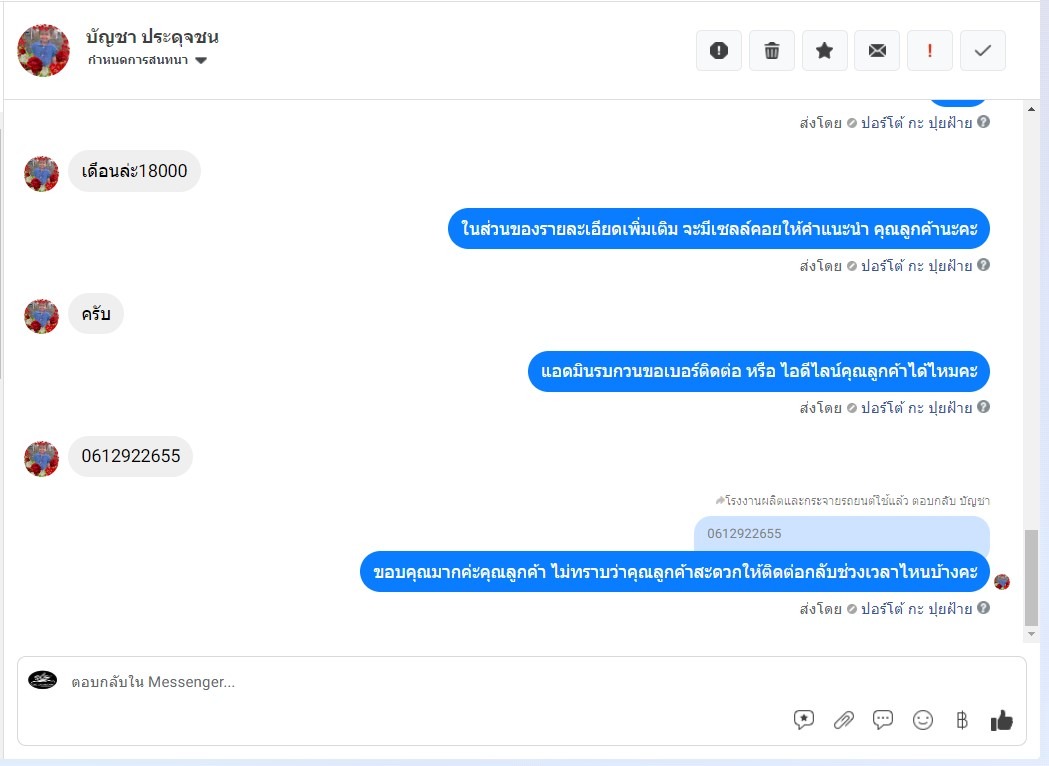Open the emoji picker
1049x766 pixels.
click(x=923, y=720)
